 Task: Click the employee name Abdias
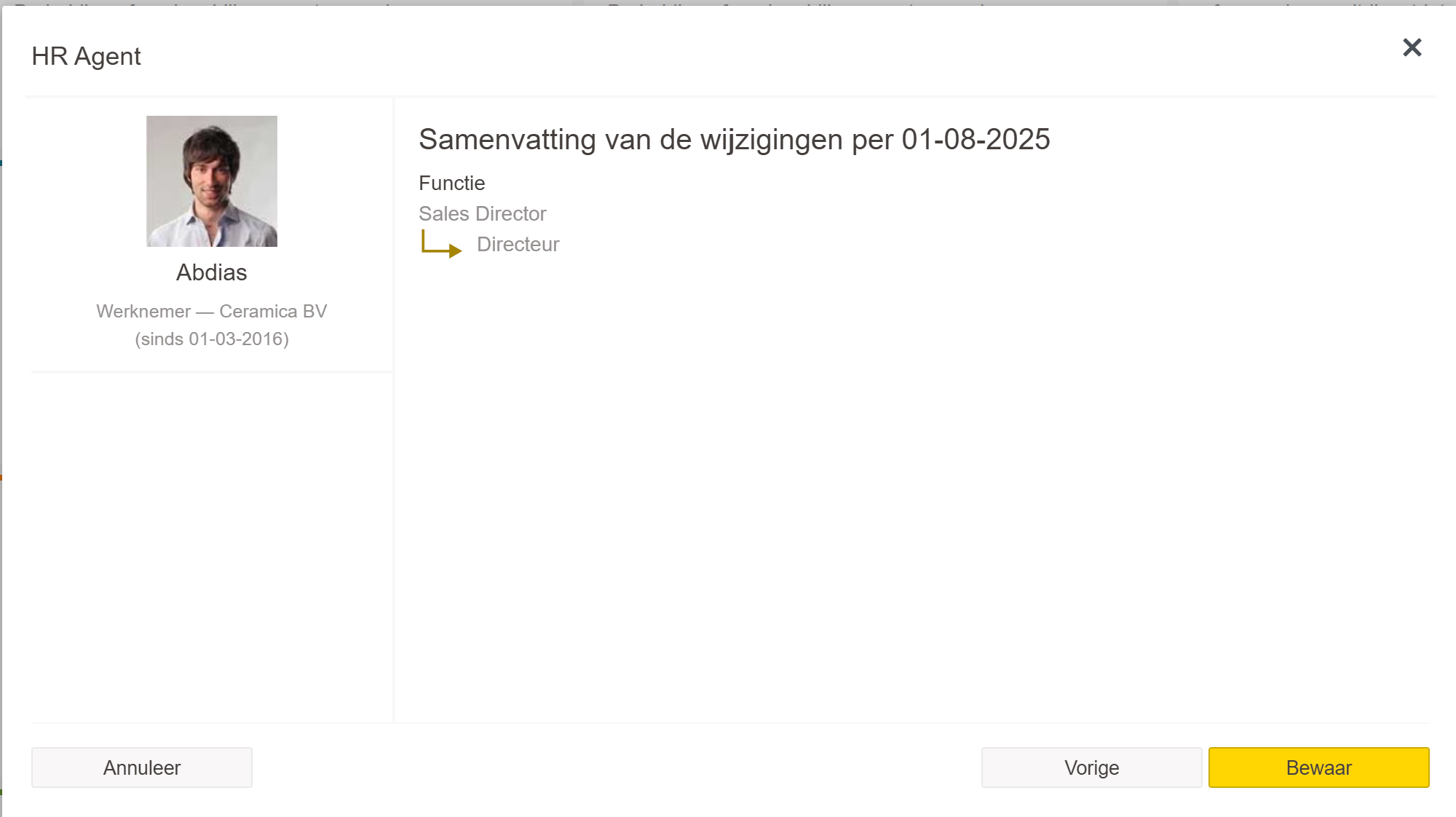click(x=212, y=272)
